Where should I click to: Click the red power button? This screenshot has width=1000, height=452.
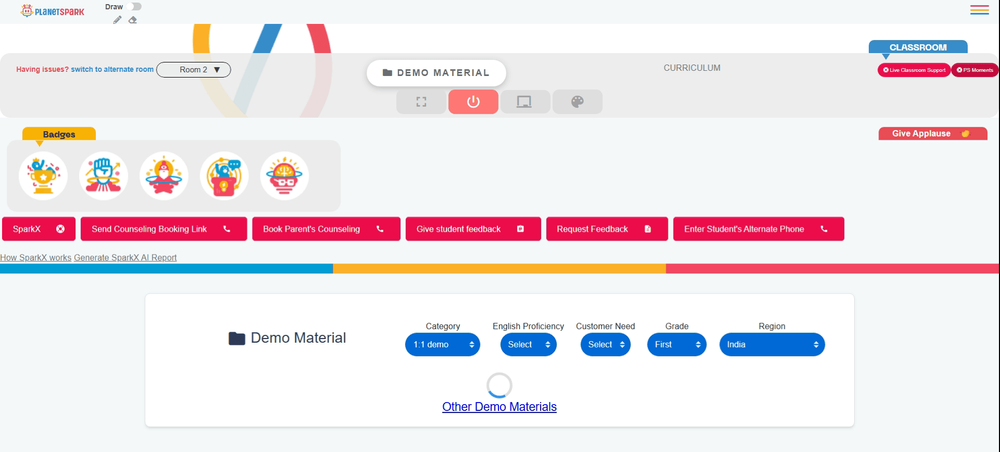473,102
